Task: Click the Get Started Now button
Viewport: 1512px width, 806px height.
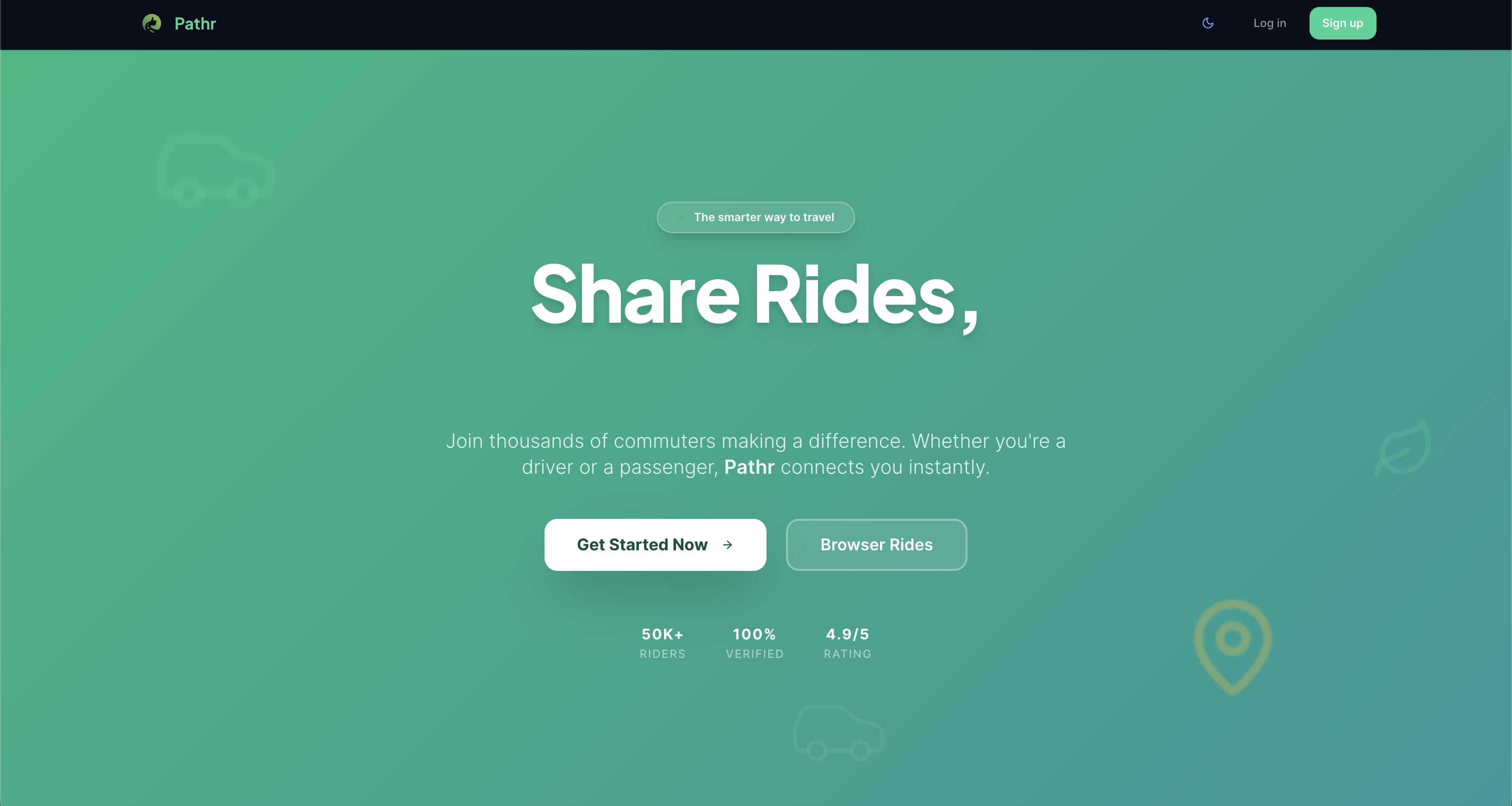Action: click(655, 544)
